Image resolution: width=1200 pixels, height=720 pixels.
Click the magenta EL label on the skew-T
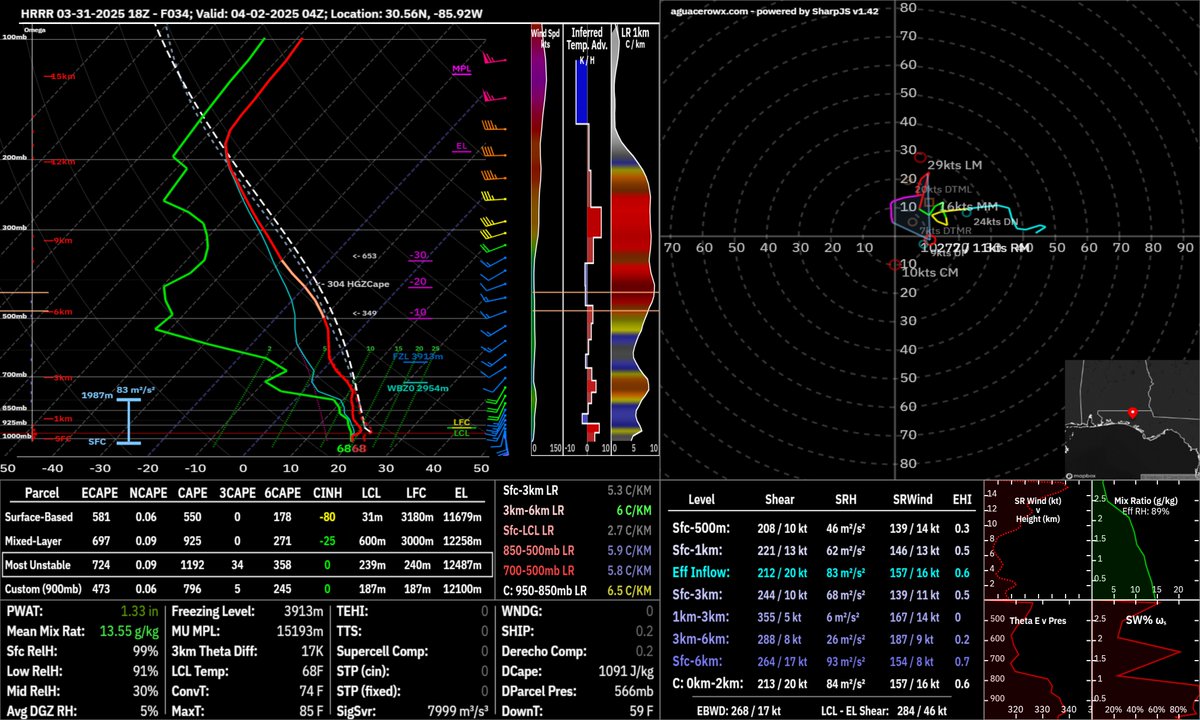[462, 147]
